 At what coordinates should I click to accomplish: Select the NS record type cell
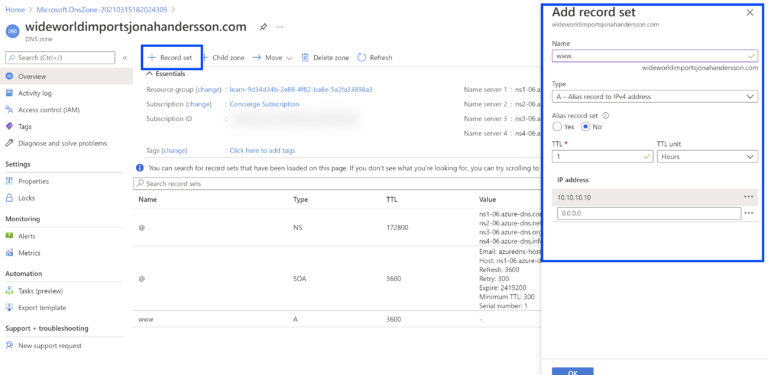[x=297, y=228]
